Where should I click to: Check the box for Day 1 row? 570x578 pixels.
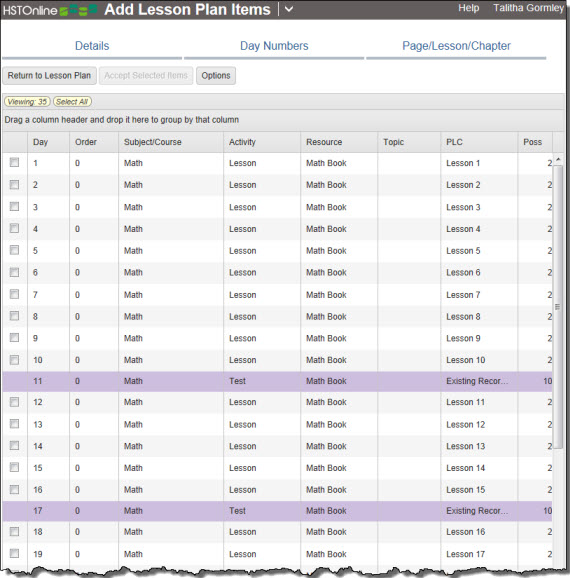tap(14, 162)
